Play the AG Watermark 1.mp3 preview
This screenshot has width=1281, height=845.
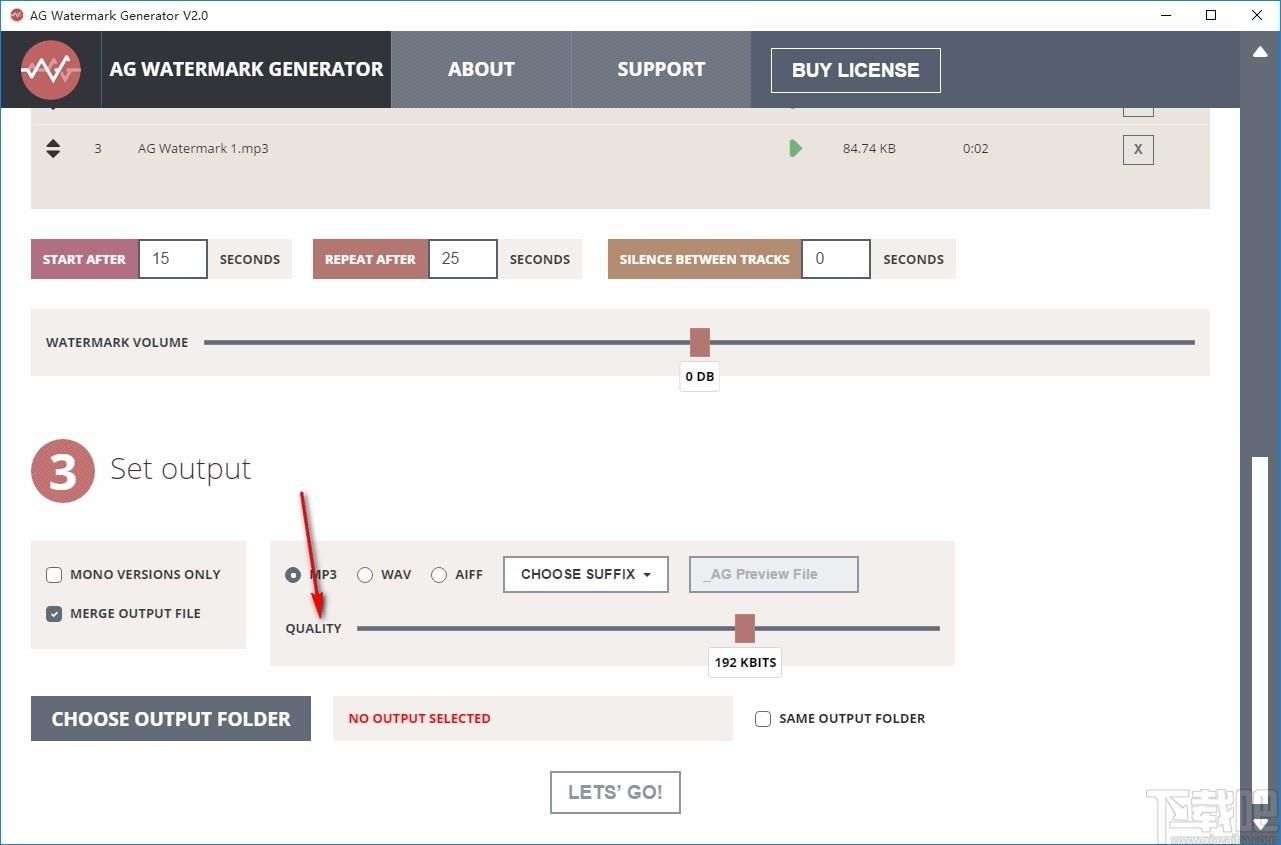pos(795,149)
